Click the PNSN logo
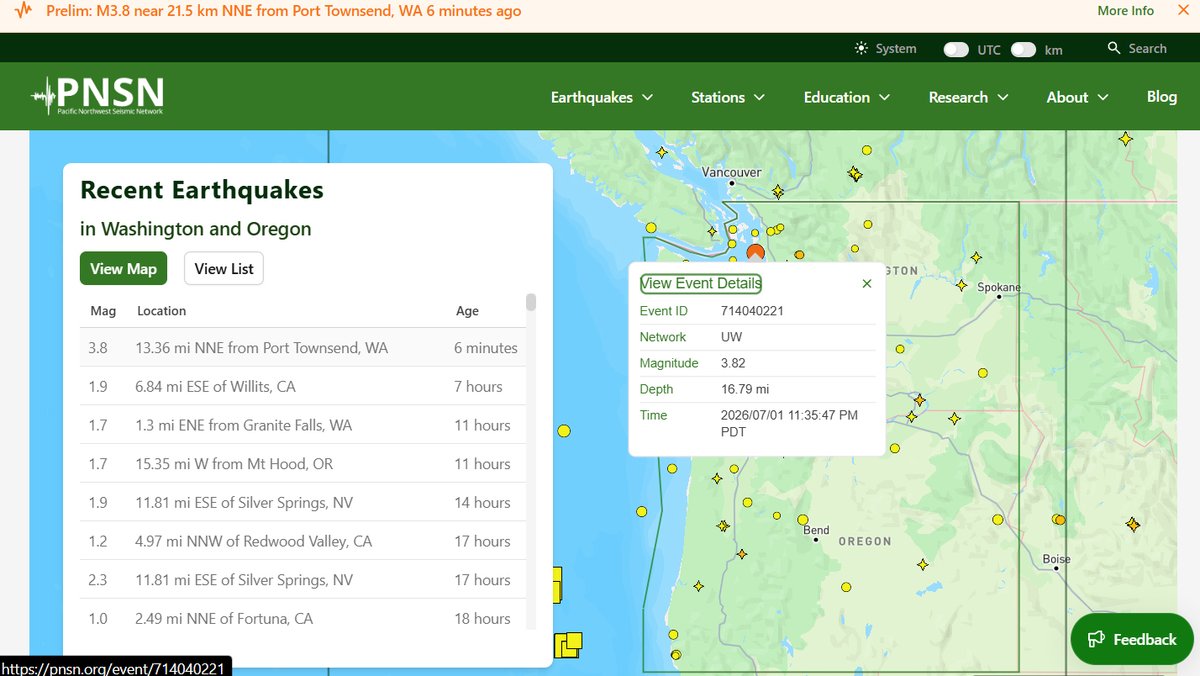1200x676 pixels. (x=98, y=96)
